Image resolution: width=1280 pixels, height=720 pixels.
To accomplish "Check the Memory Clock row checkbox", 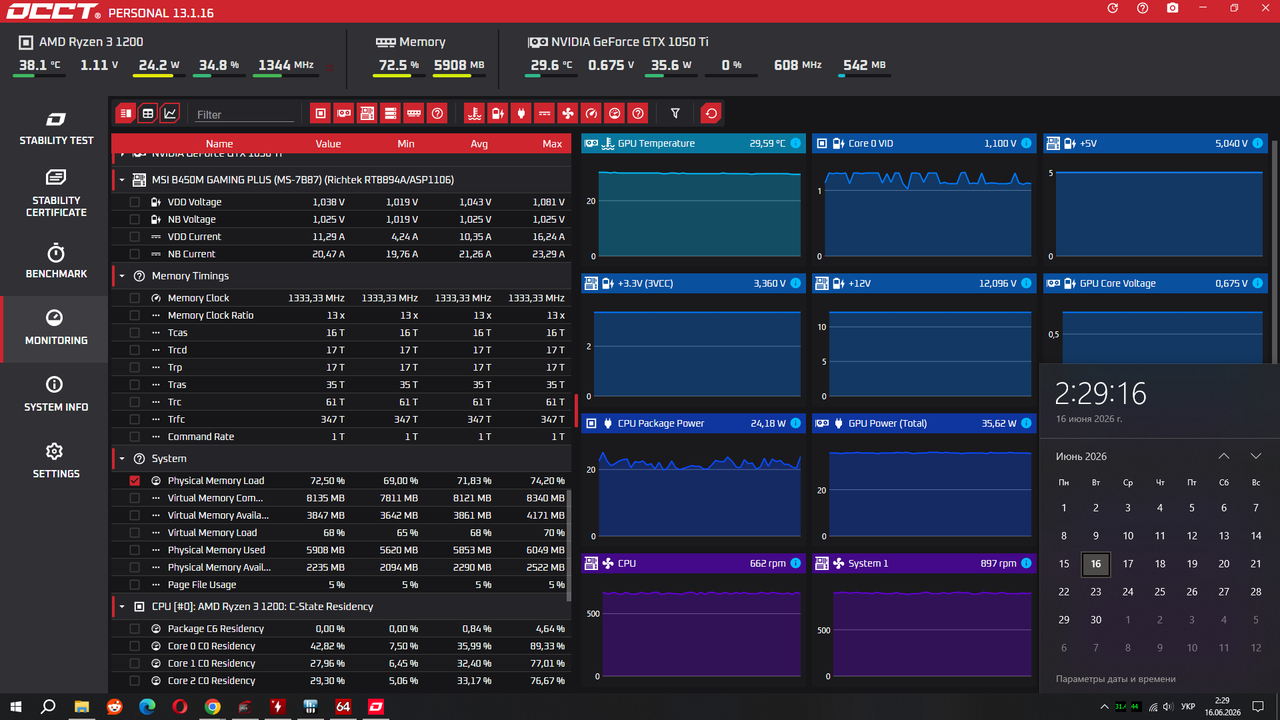I will 135,298.
